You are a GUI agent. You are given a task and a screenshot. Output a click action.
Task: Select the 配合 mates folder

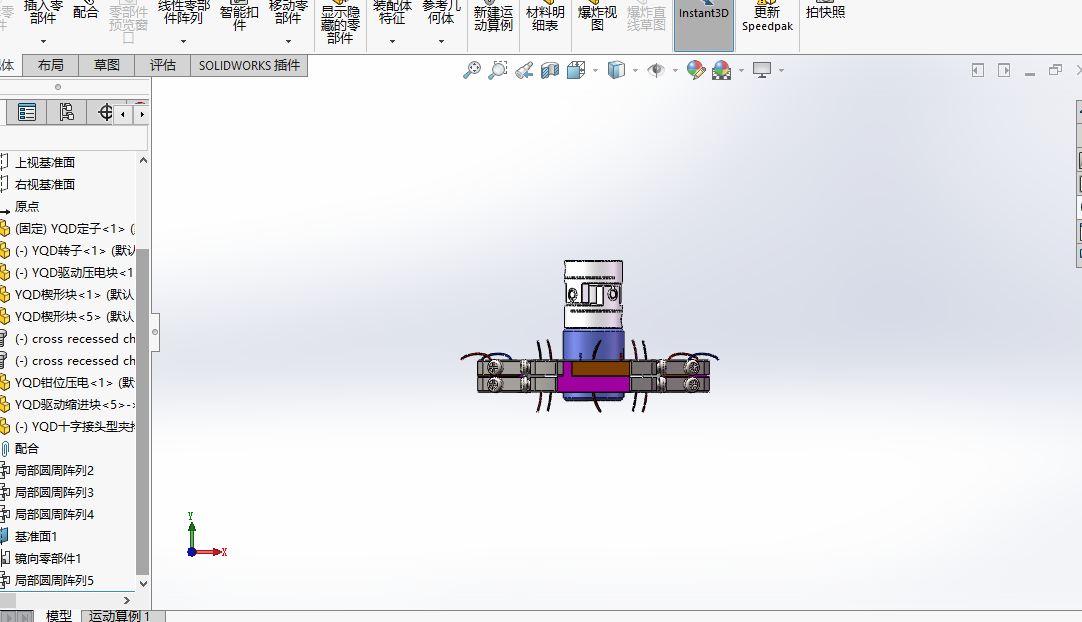point(27,449)
